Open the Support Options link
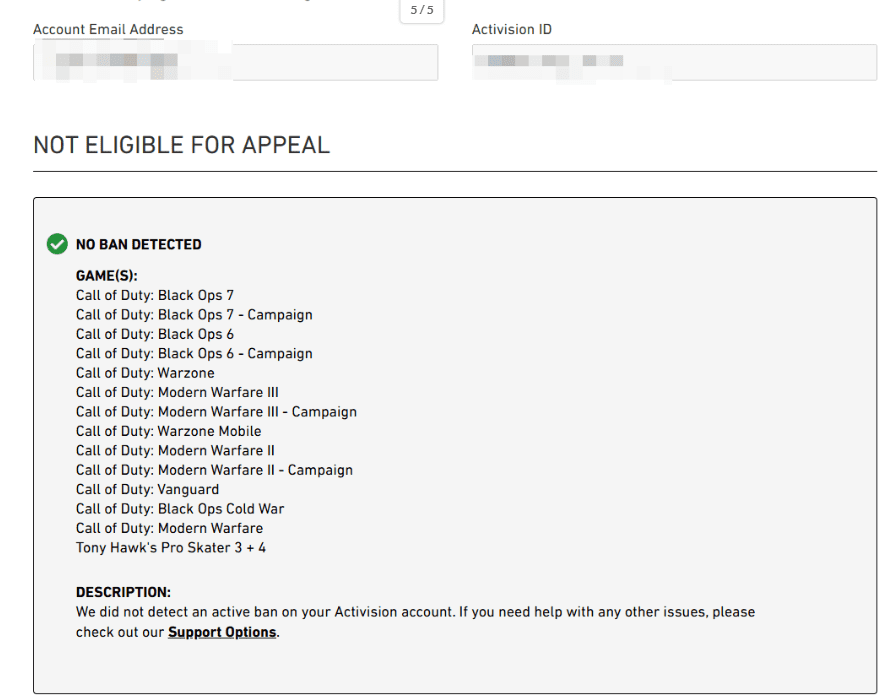This screenshot has height=699, width=878. pos(222,632)
